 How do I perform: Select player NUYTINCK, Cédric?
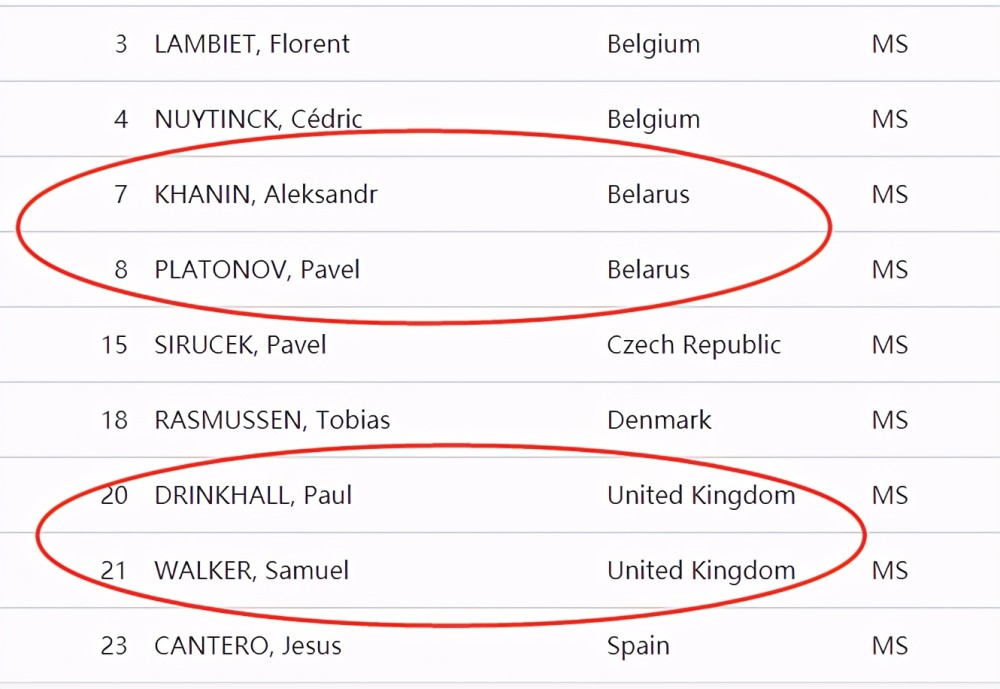(258, 119)
